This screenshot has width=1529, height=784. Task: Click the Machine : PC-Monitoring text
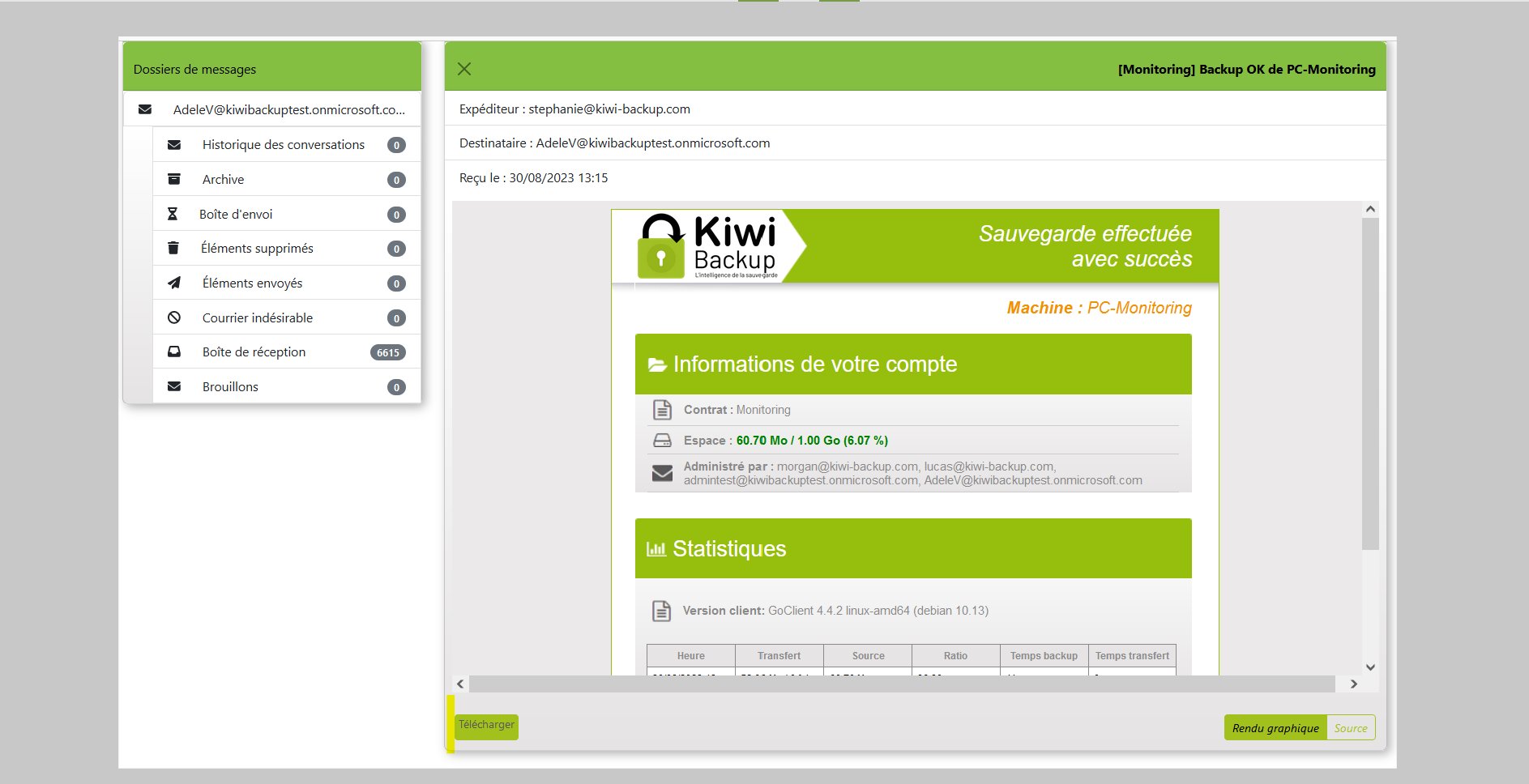tap(1099, 308)
